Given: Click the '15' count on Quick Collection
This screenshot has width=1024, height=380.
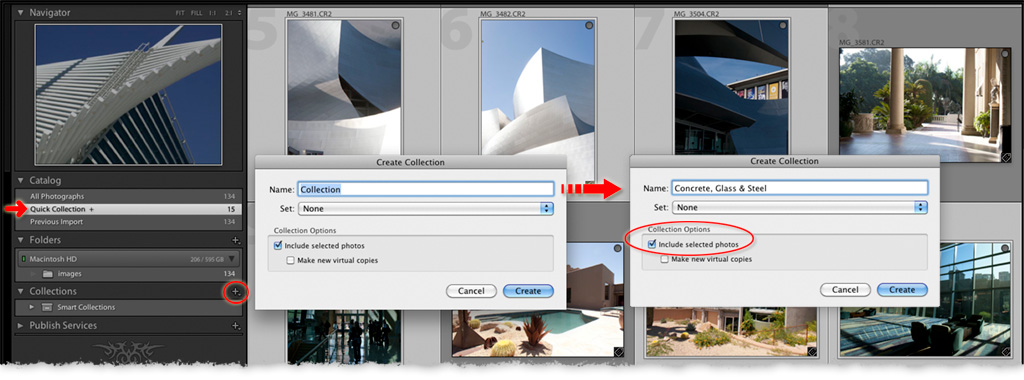Looking at the screenshot, I should [x=231, y=210].
